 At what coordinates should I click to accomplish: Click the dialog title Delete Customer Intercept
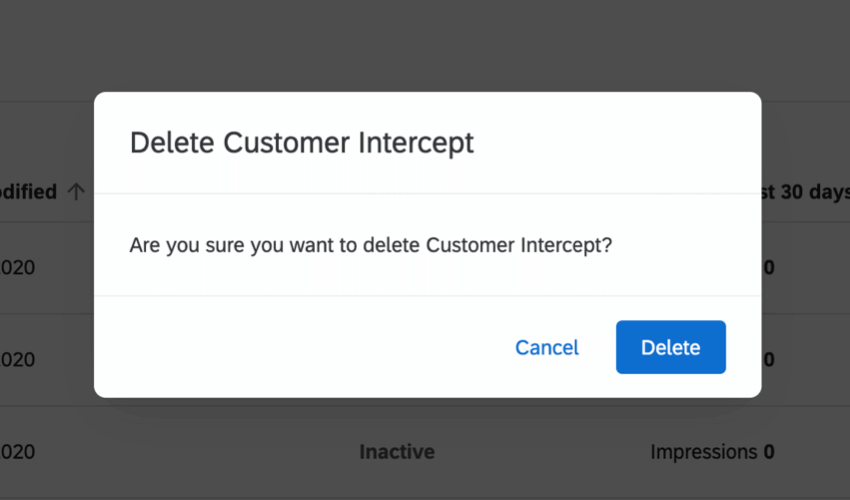[x=302, y=143]
